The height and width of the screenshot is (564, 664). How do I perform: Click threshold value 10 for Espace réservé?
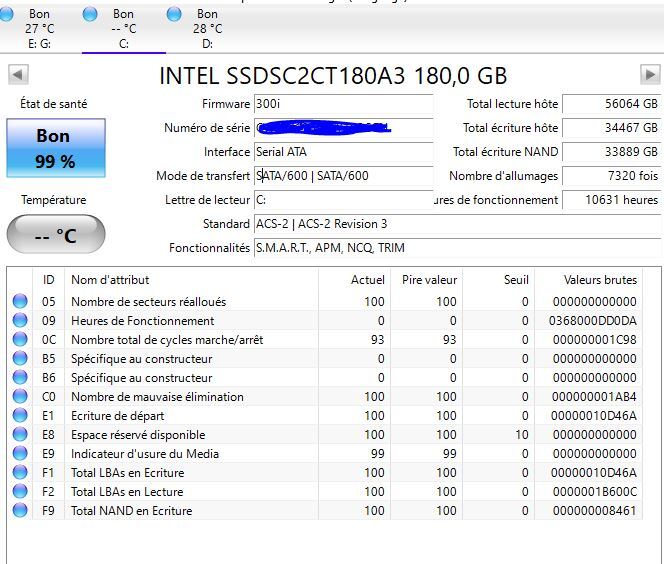(522, 434)
